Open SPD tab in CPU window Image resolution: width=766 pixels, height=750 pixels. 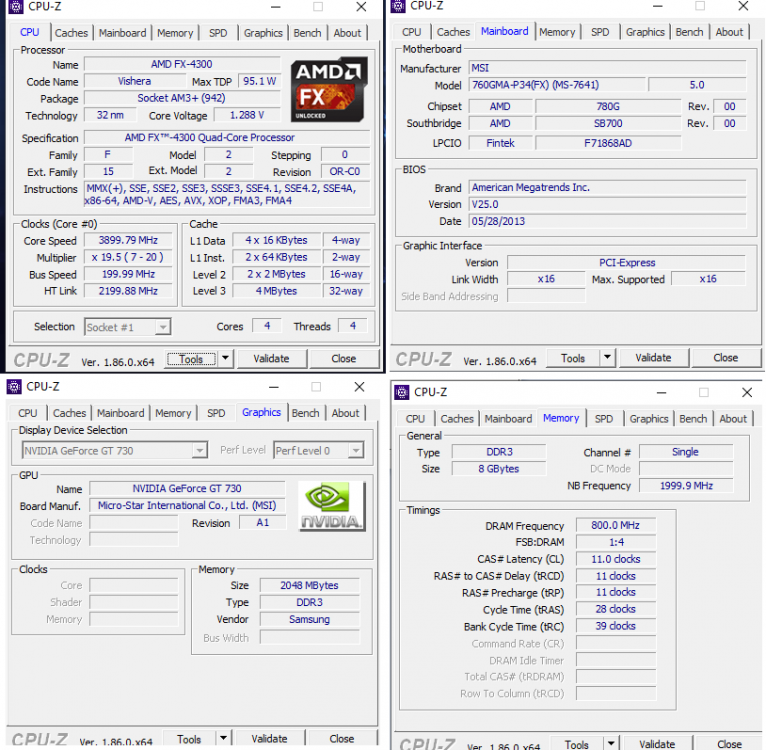218,33
